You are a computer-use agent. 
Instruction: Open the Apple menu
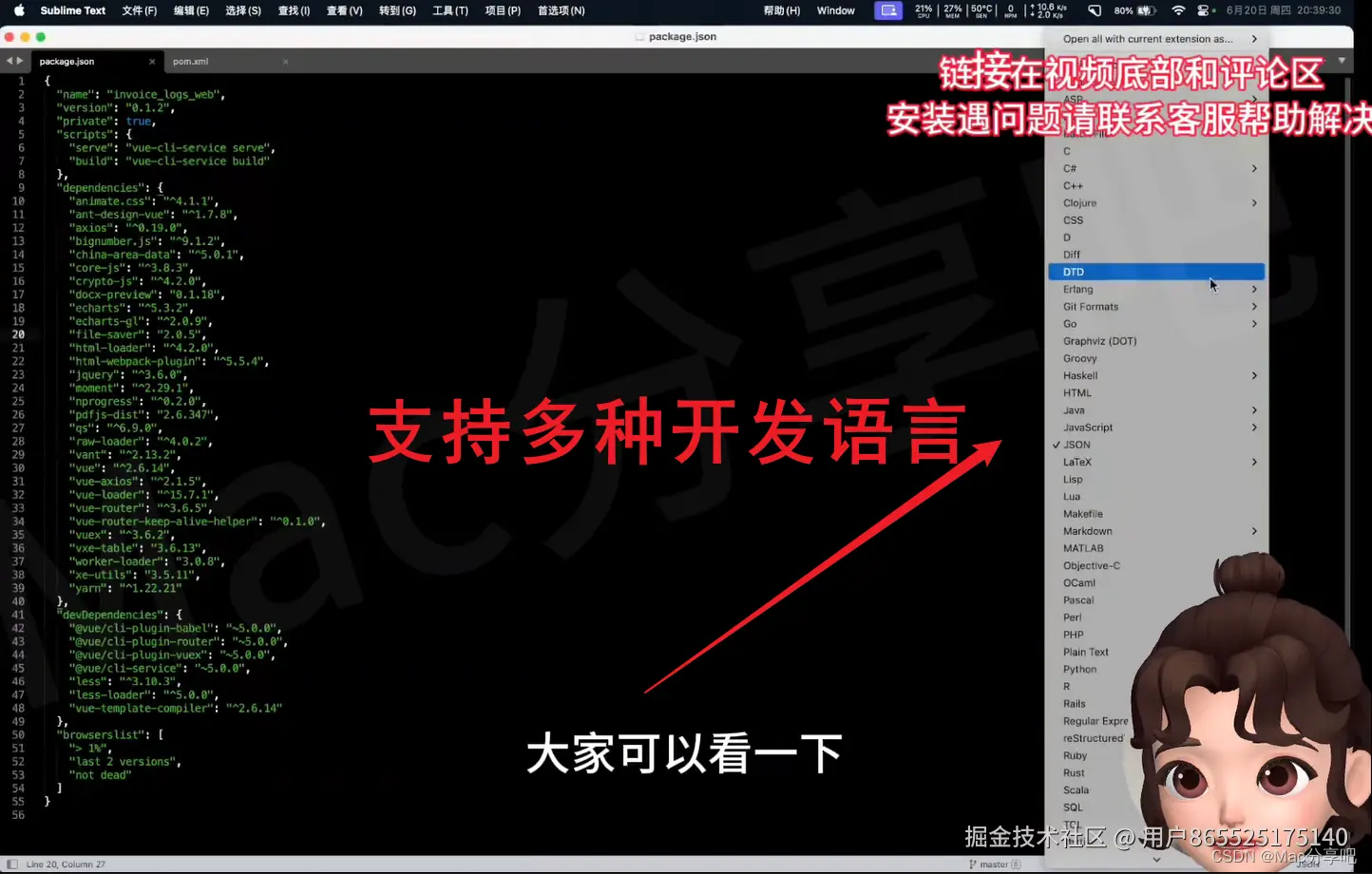click(17, 10)
